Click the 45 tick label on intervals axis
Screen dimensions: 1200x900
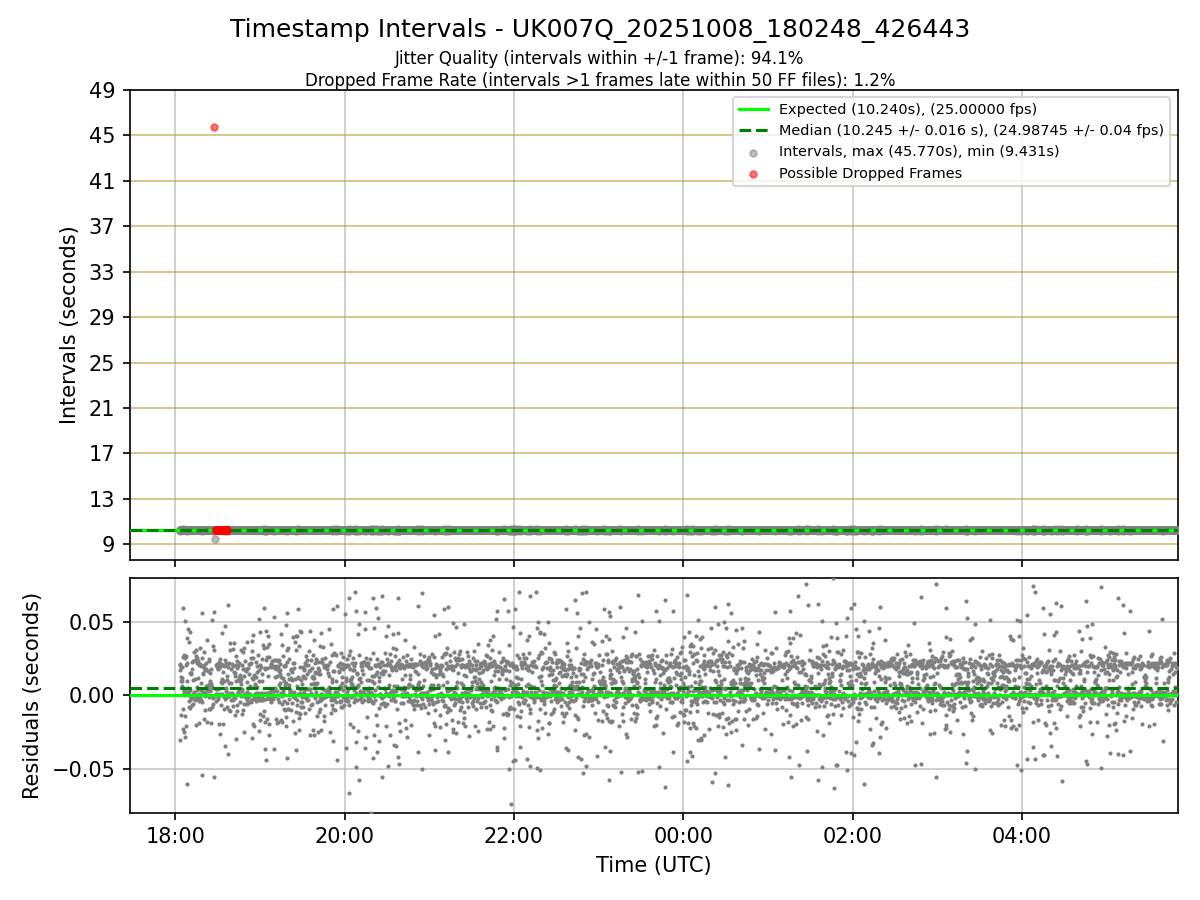pyautogui.click(x=105, y=136)
